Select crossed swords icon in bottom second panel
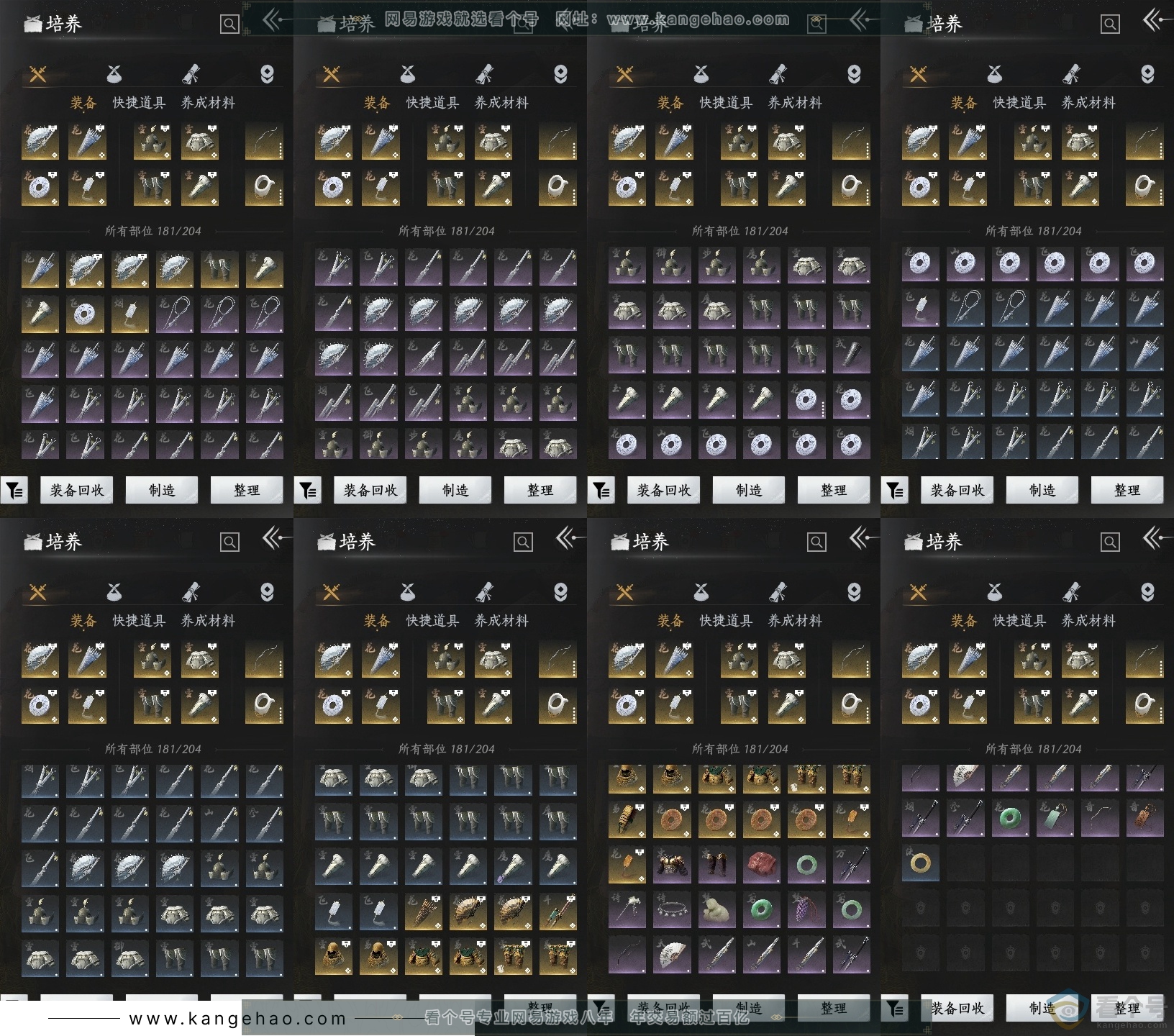The width and height of the screenshot is (1174, 1036). pyautogui.click(x=332, y=592)
